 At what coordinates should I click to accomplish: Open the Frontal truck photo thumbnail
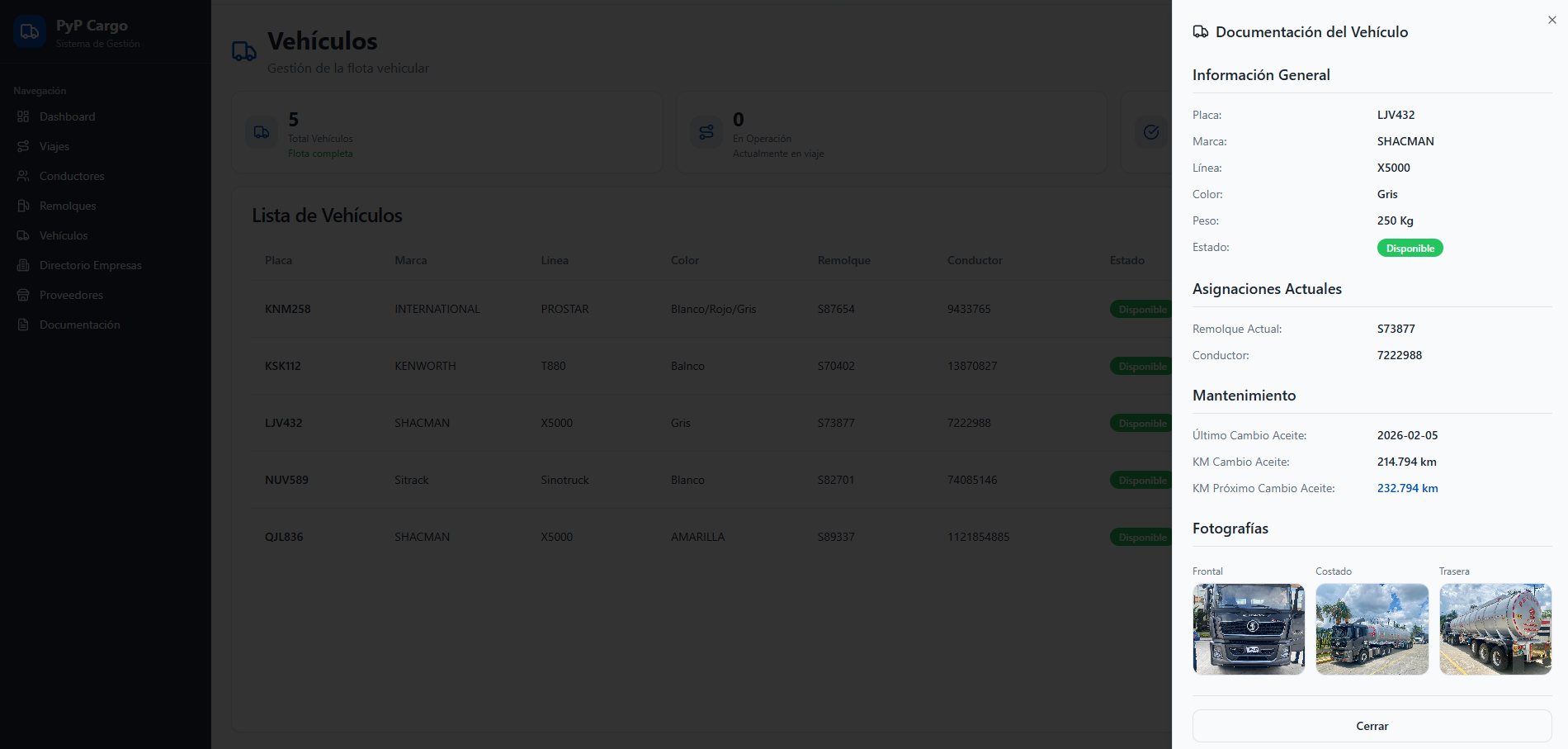click(1249, 629)
